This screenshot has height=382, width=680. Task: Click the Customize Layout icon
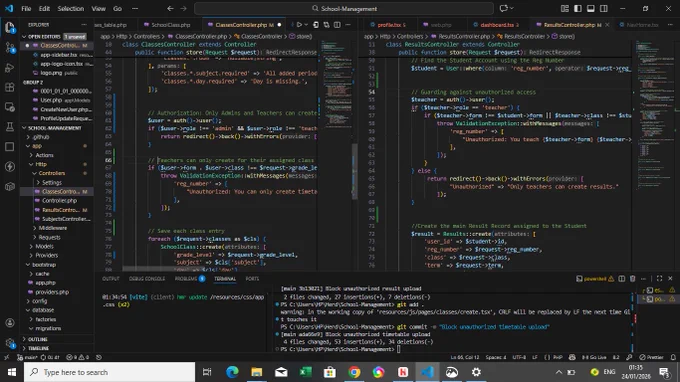coord(565,8)
